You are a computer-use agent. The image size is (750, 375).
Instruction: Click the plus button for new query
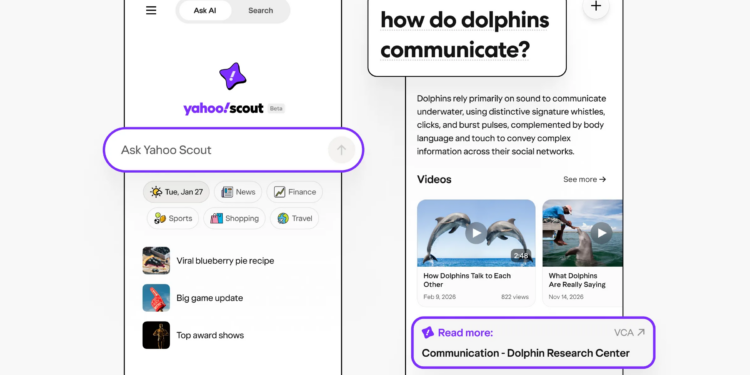coord(596,6)
